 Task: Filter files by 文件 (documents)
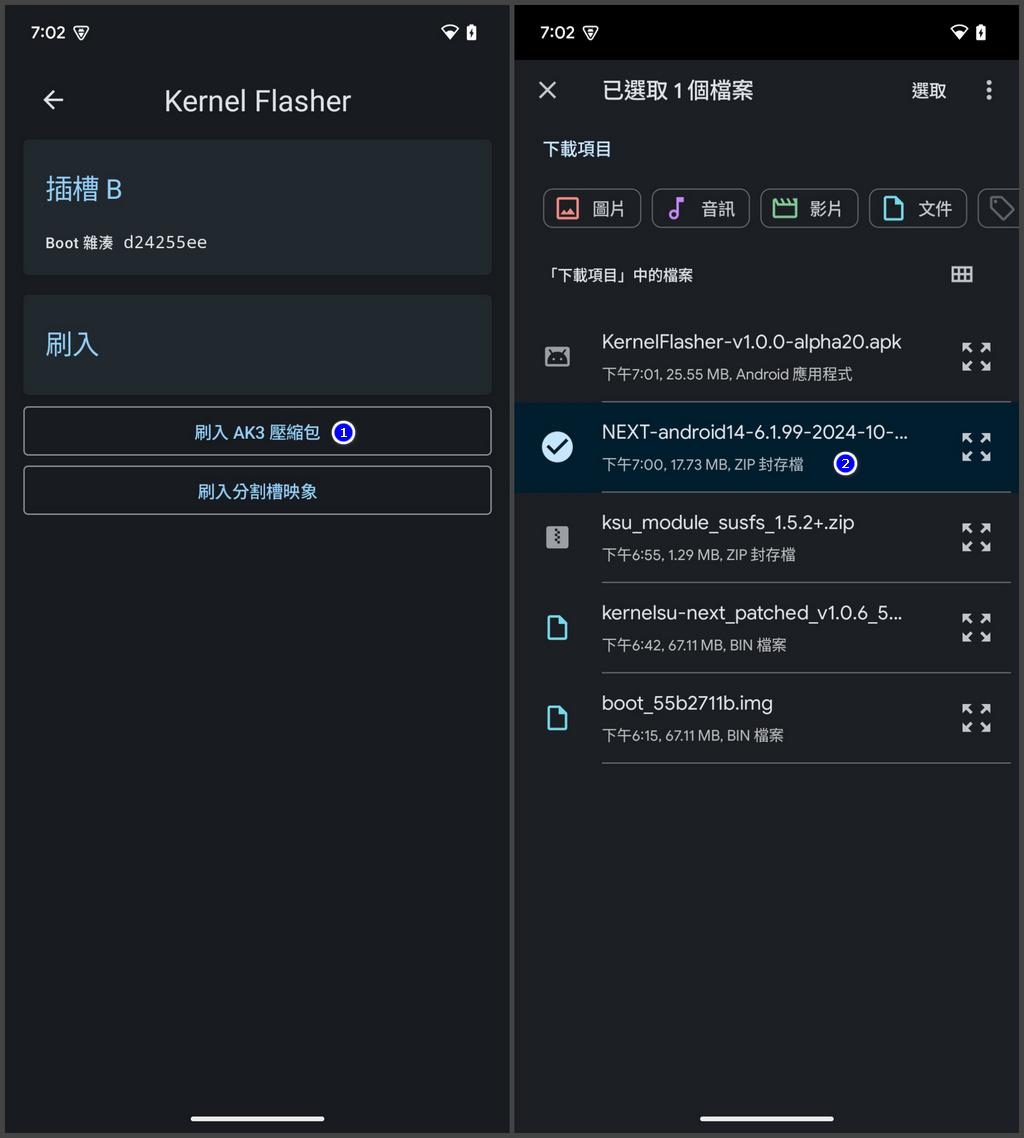click(x=917, y=208)
